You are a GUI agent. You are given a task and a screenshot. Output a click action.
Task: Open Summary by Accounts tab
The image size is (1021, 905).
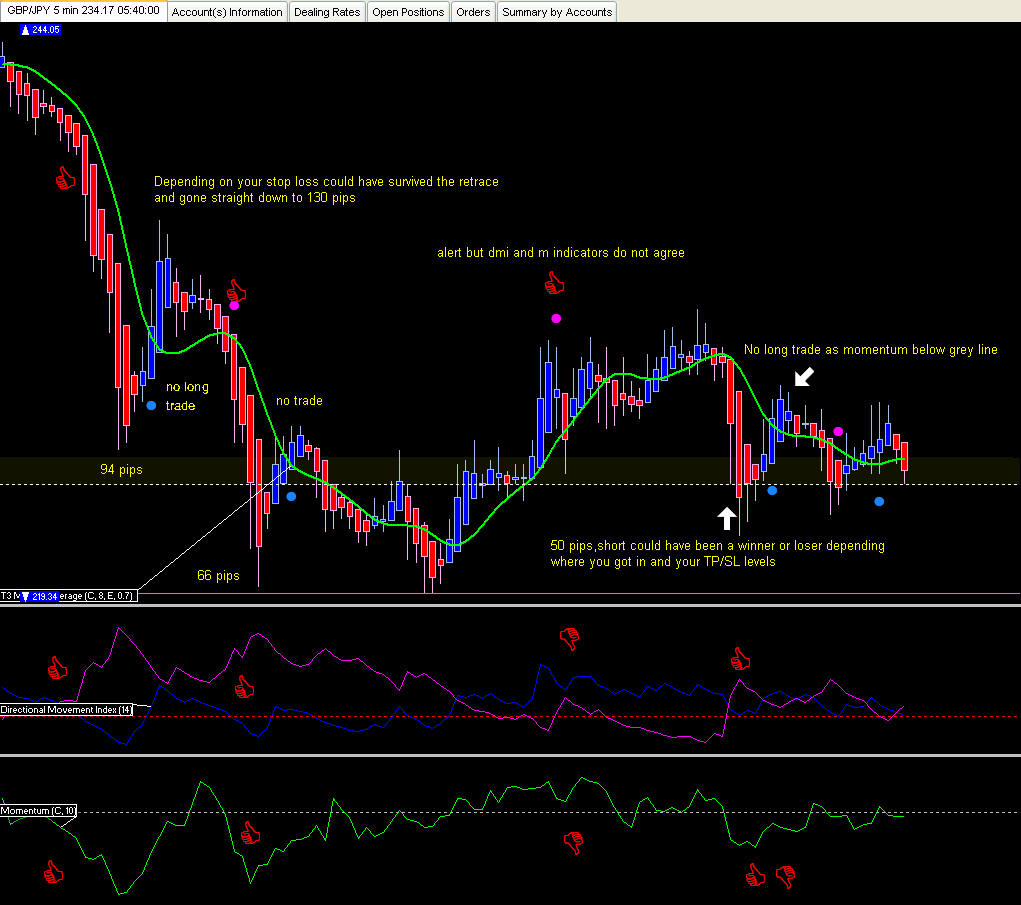[557, 12]
